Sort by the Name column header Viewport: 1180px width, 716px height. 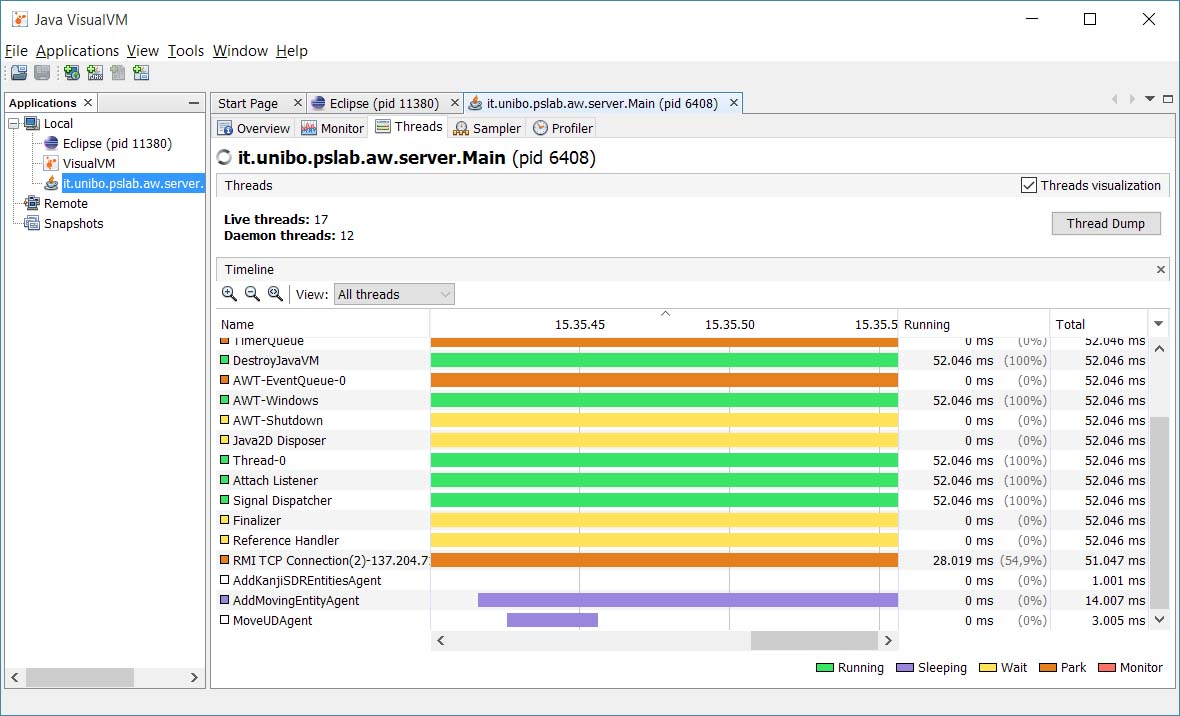tap(322, 324)
